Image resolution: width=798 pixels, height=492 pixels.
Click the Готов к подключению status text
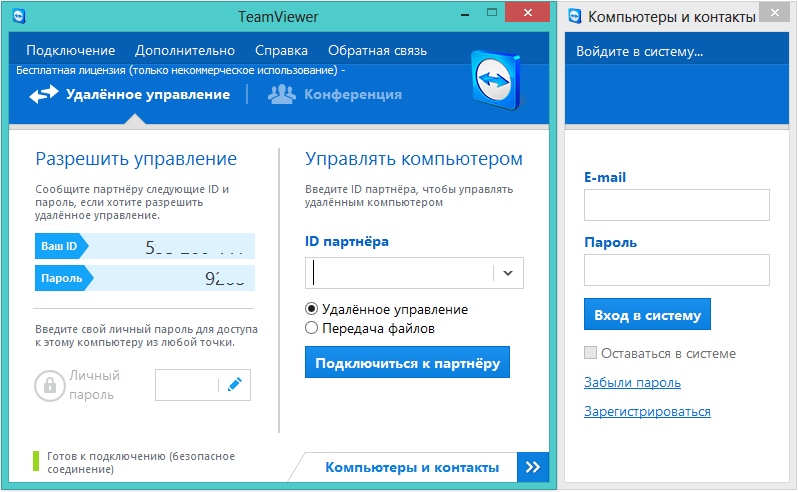pyautogui.click(x=141, y=462)
